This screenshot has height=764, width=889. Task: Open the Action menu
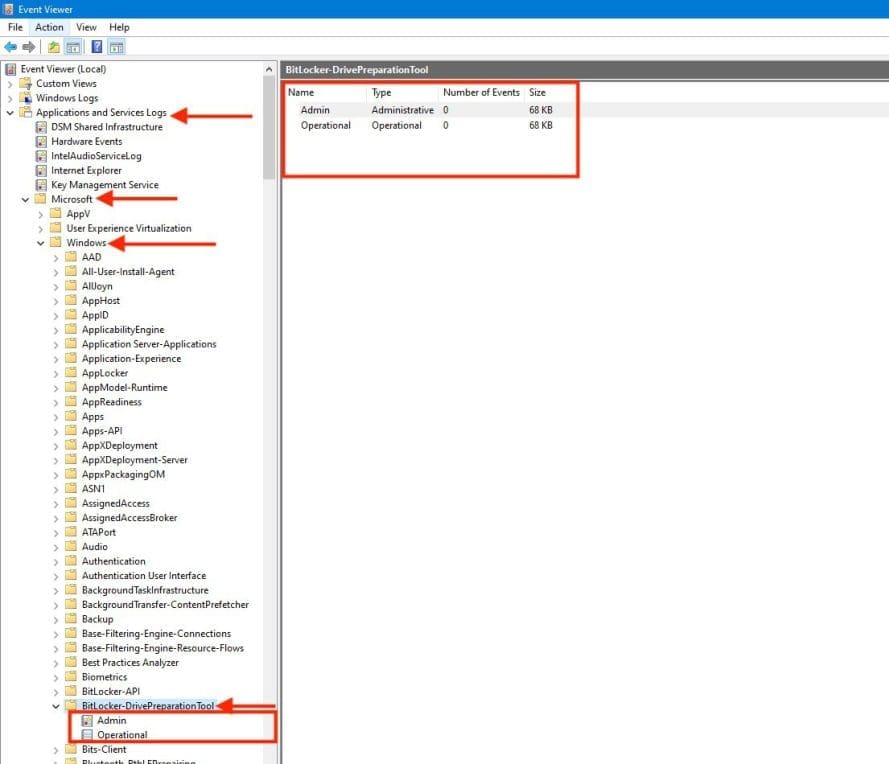49,27
